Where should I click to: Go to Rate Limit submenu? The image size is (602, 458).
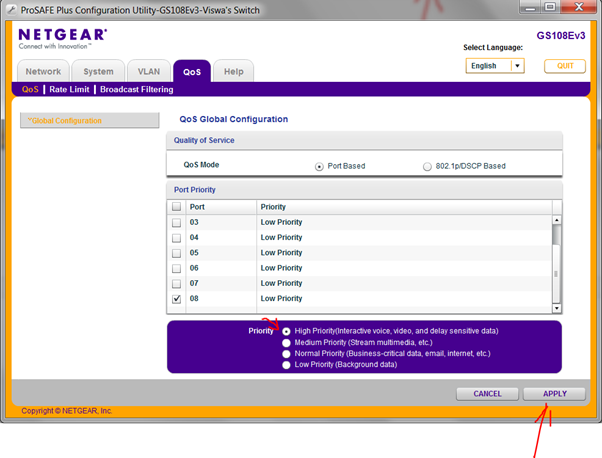point(69,89)
